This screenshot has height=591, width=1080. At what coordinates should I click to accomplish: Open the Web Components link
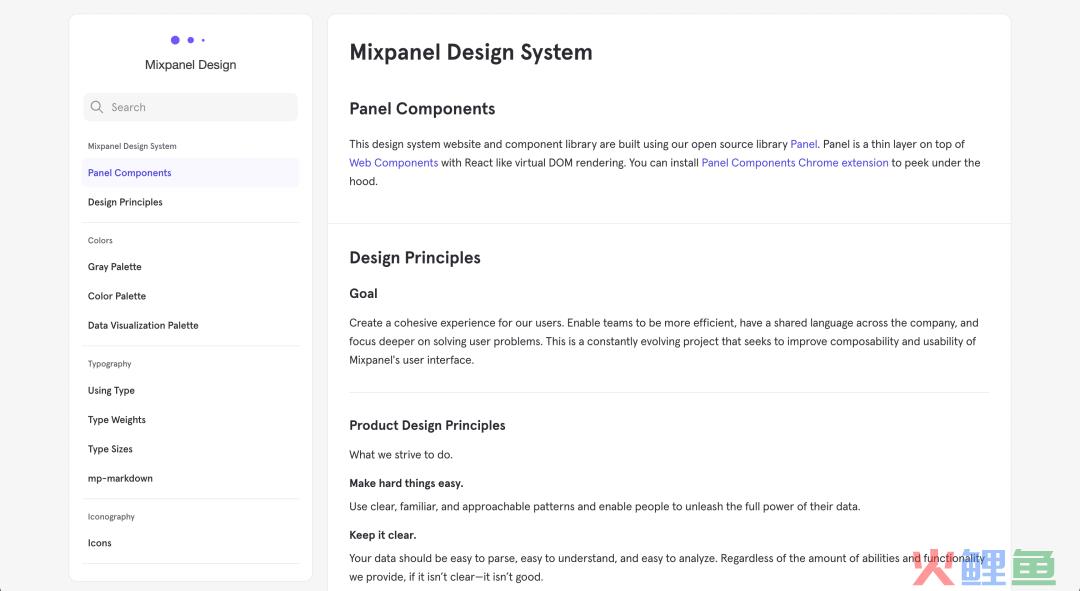pyautogui.click(x=393, y=163)
